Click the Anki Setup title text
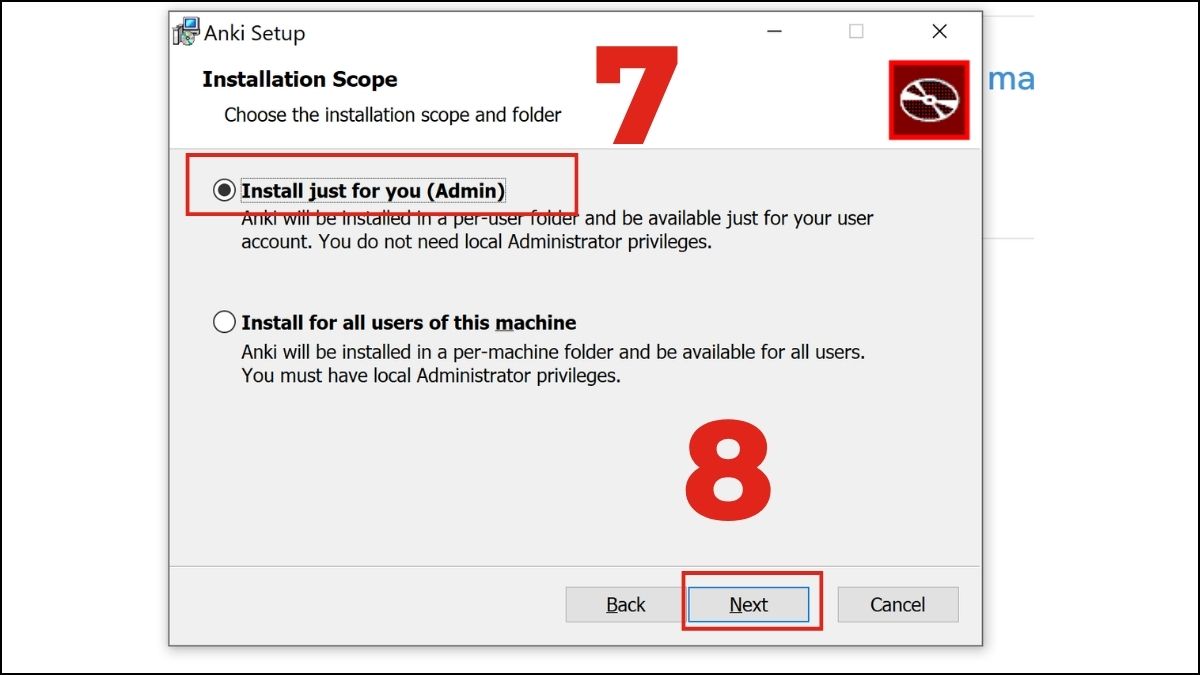Screen dimensions: 1200x675 pyautogui.click(x=255, y=33)
